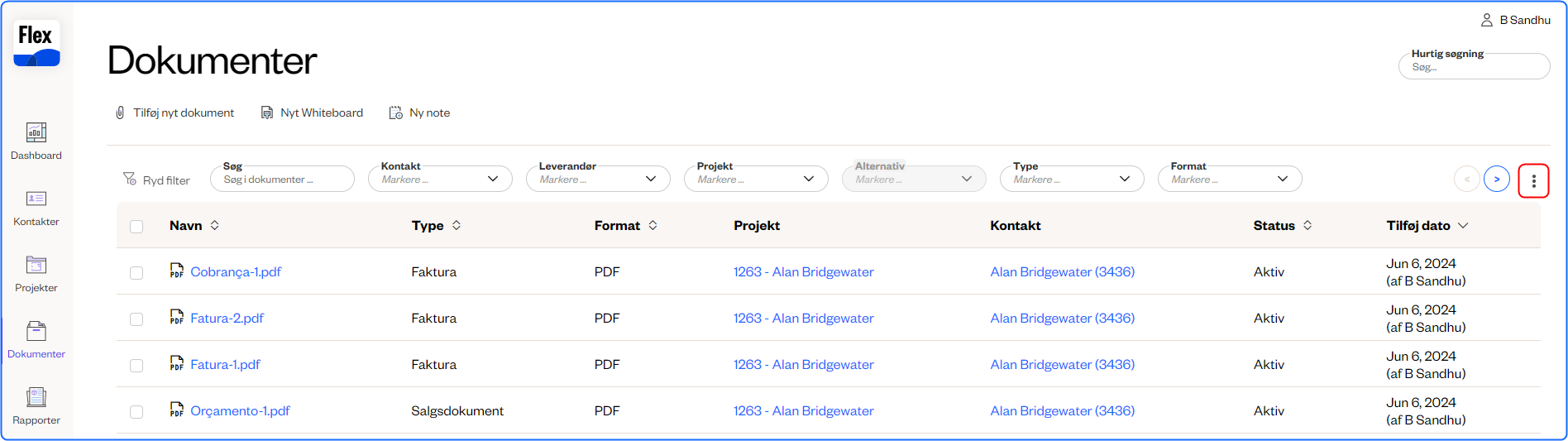Select the Fatura-2.pdf row checkbox
This screenshot has width=1568, height=441.
[136, 319]
